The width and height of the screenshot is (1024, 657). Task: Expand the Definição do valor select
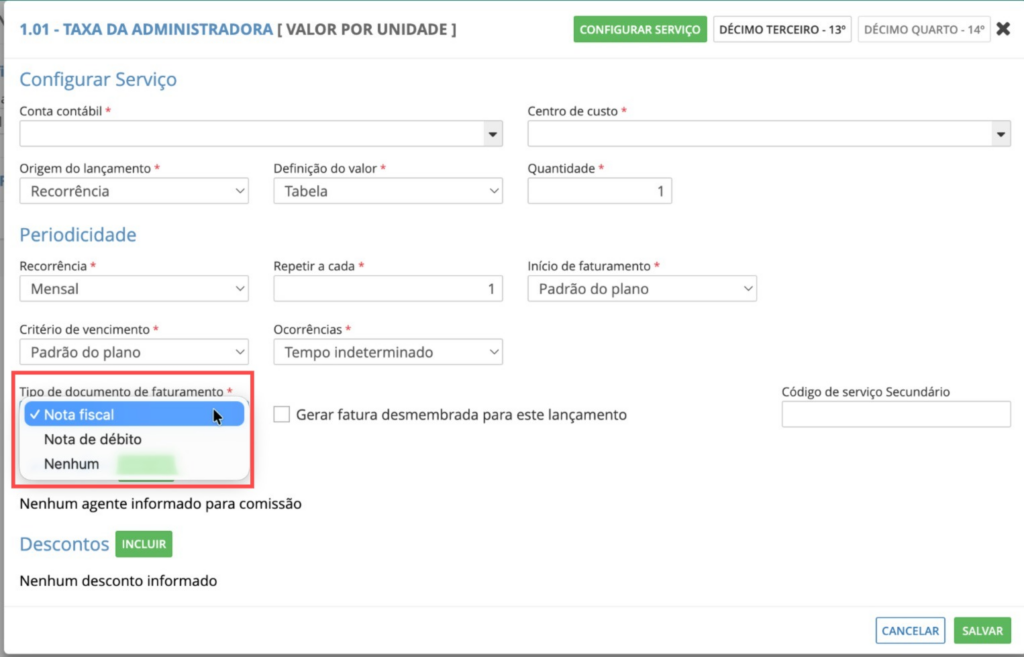point(388,190)
